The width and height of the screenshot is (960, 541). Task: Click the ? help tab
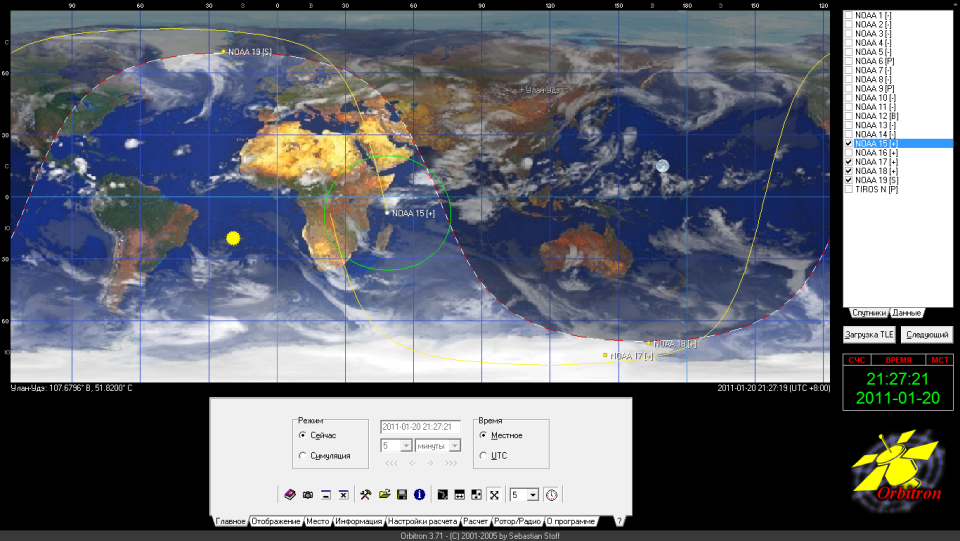click(x=620, y=521)
